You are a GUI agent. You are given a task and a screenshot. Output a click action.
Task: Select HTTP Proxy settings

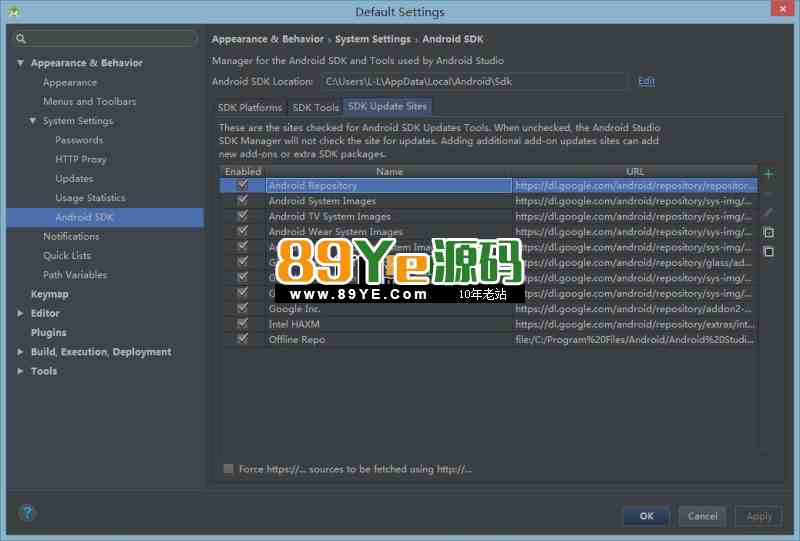click(81, 159)
